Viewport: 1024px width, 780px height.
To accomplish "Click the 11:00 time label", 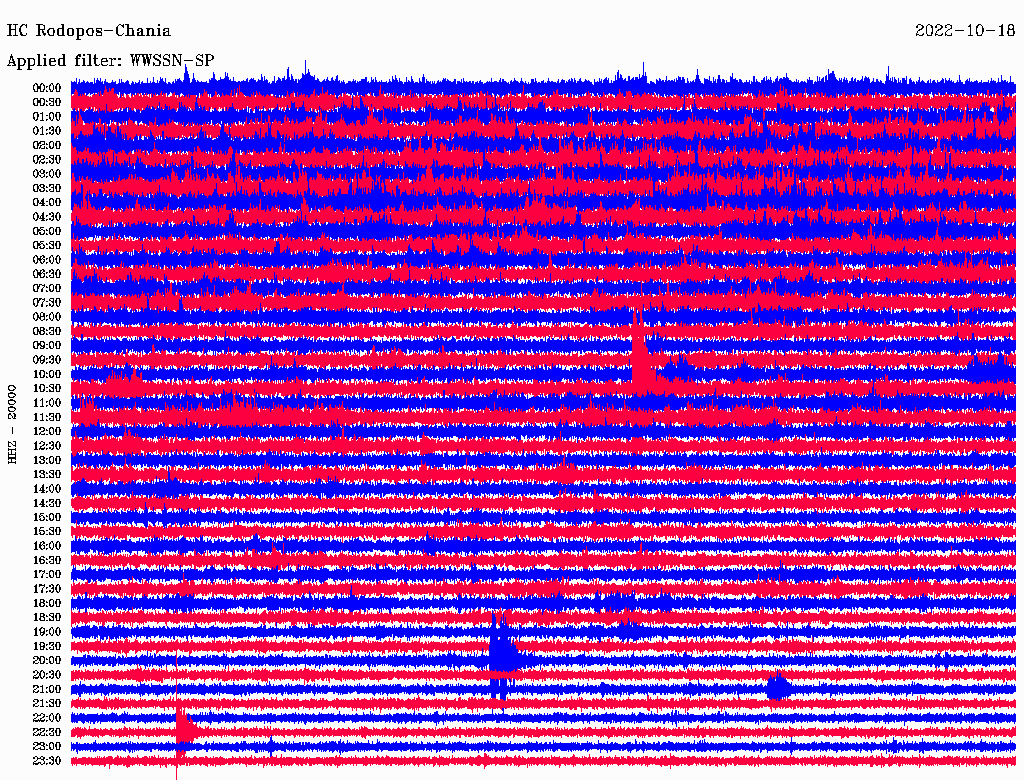I will tap(47, 403).
